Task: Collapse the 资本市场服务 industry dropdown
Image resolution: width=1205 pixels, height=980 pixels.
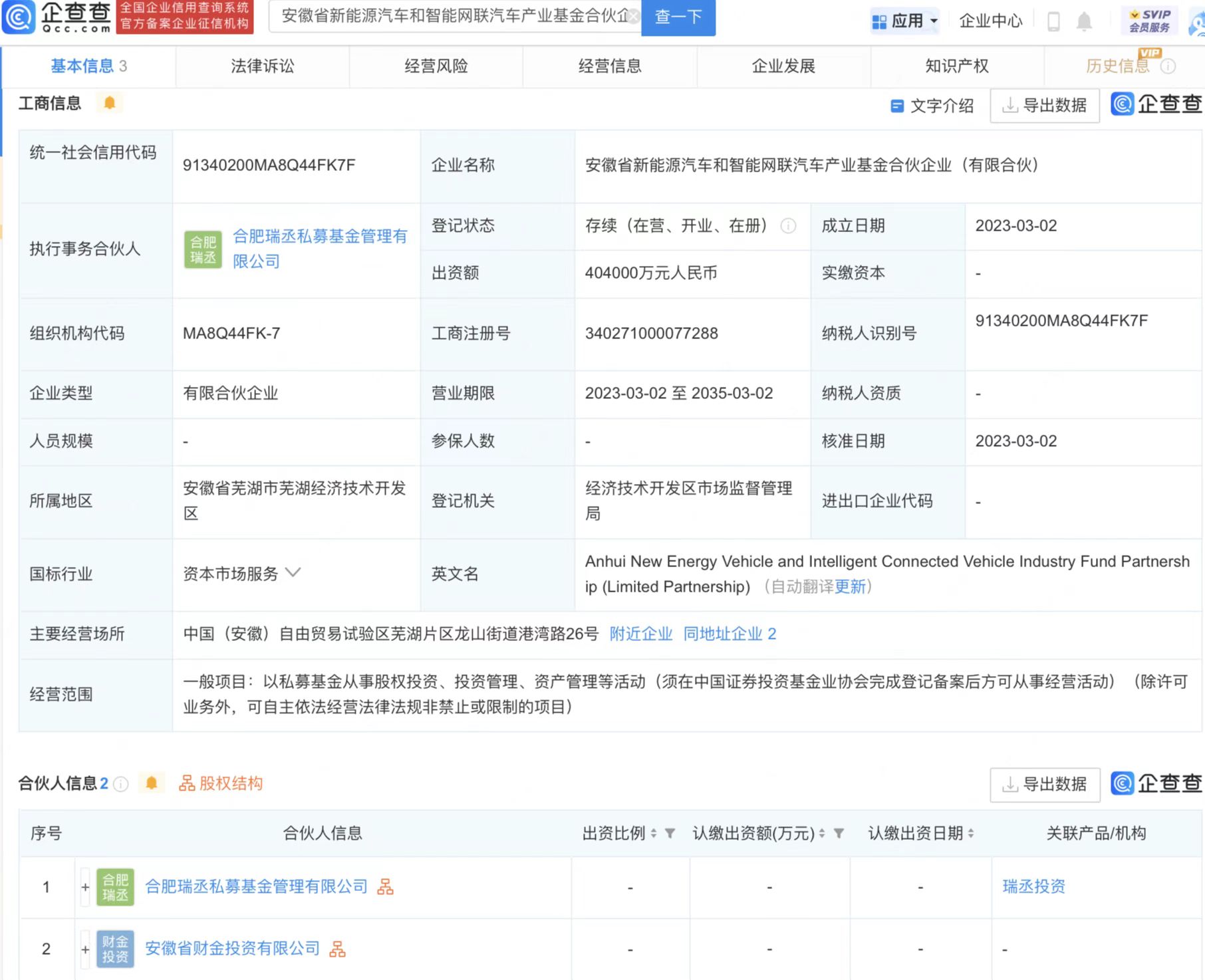Action: [293, 572]
